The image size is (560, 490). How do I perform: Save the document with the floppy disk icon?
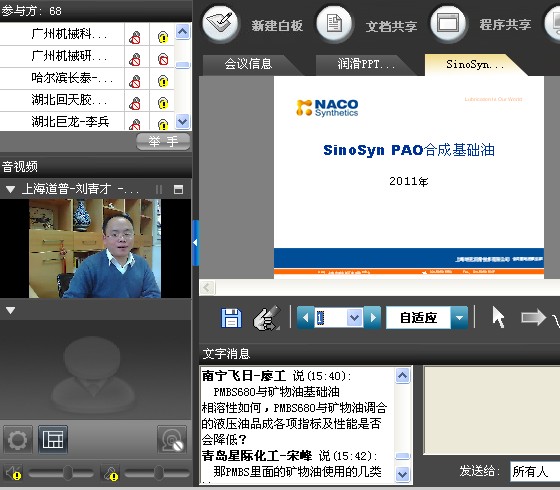[x=231, y=318]
